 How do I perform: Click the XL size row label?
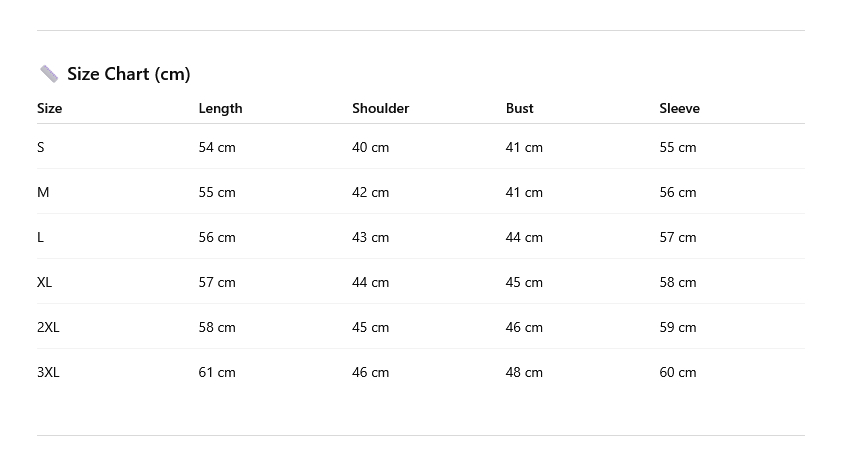pos(45,282)
